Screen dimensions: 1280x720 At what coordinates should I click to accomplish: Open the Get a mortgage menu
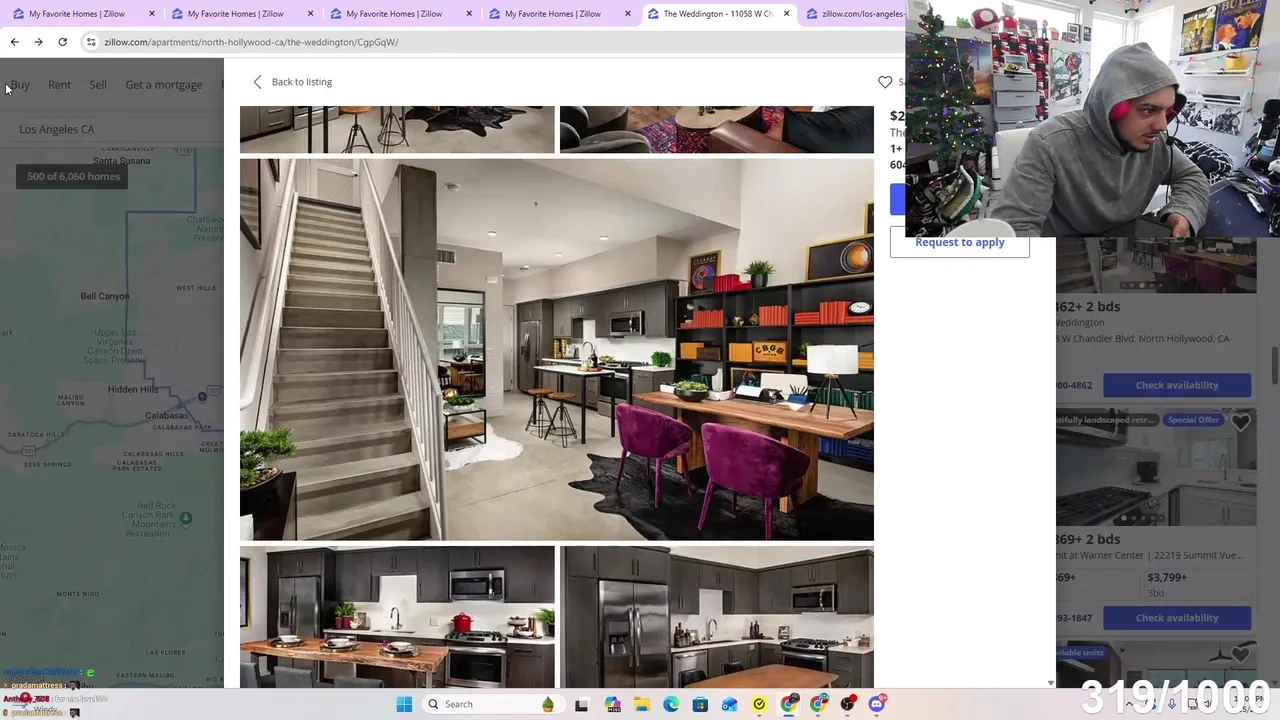pyautogui.click(x=164, y=85)
